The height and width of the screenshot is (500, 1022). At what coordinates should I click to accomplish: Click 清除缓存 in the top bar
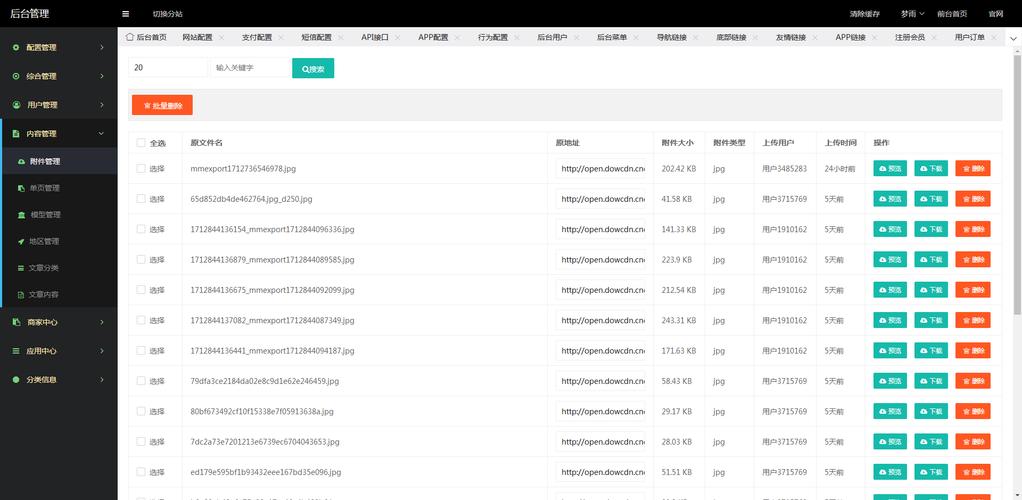tap(865, 14)
